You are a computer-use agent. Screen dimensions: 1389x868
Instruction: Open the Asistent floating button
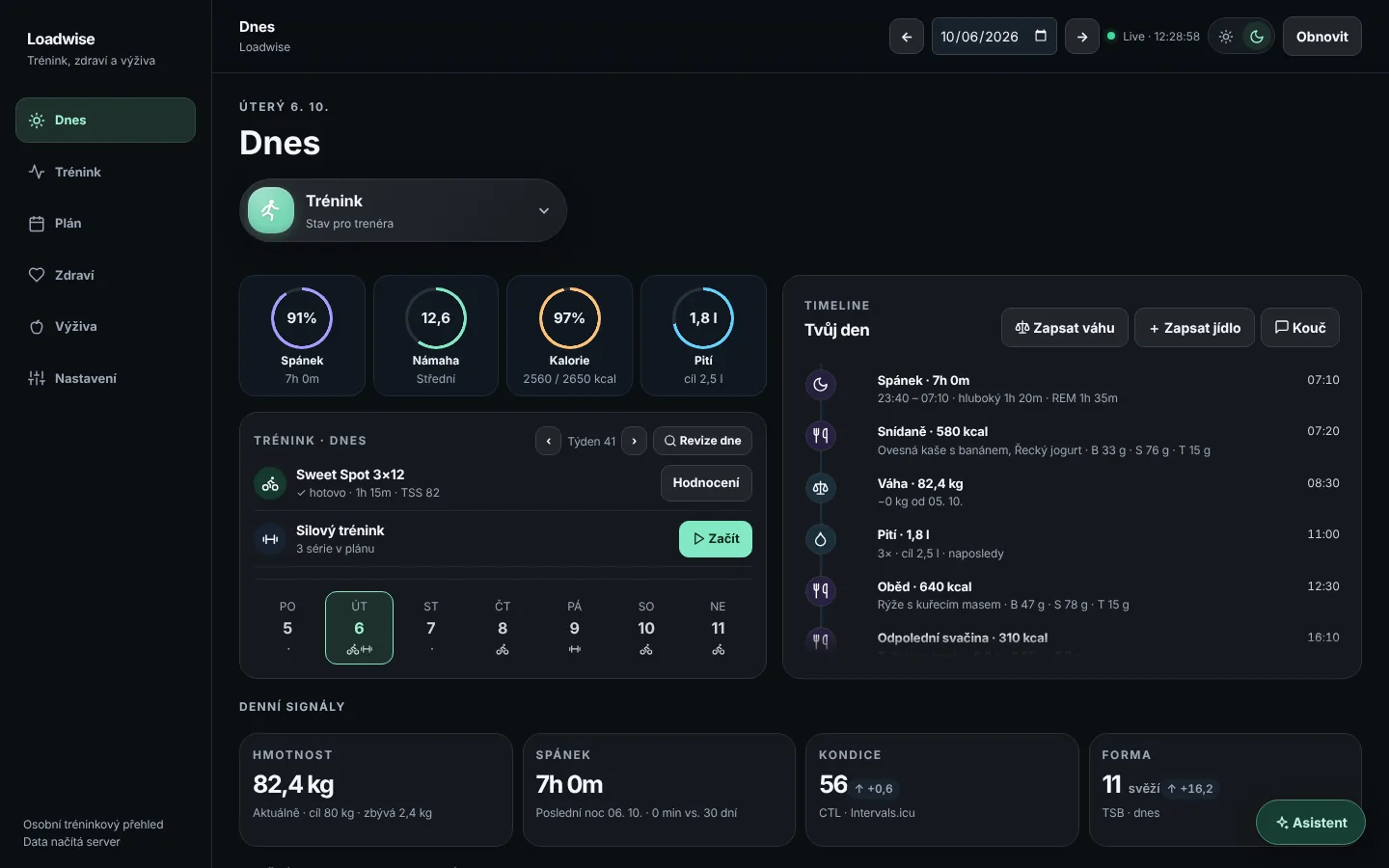pos(1311,823)
